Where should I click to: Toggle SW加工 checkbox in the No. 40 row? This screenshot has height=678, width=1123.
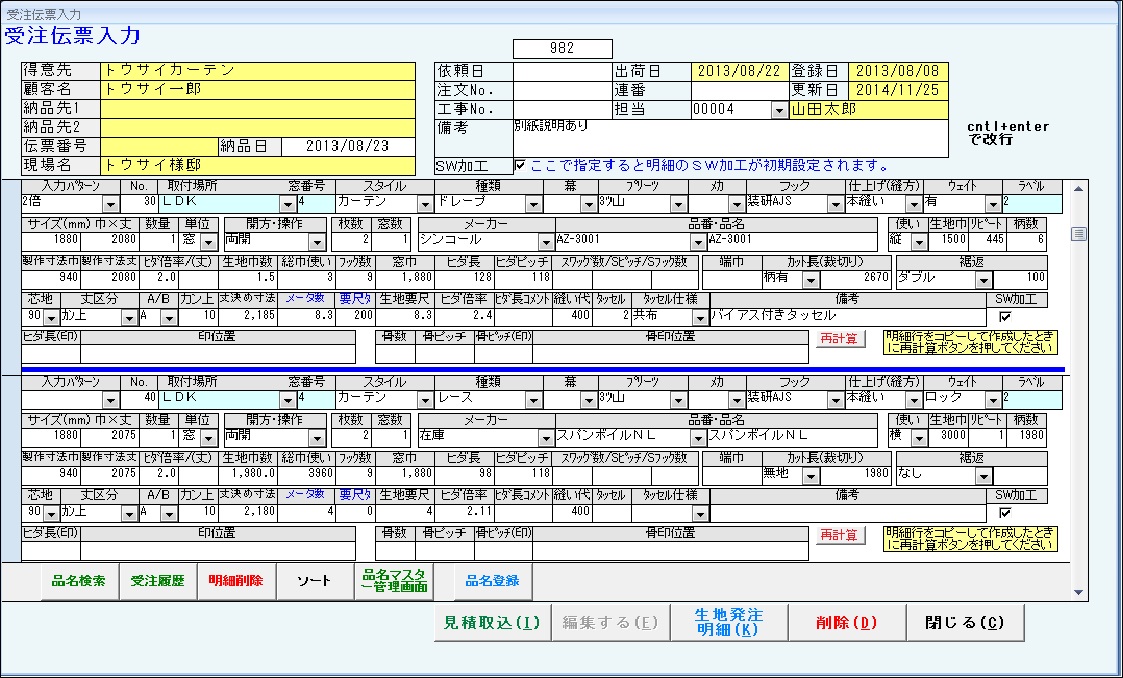1006,513
